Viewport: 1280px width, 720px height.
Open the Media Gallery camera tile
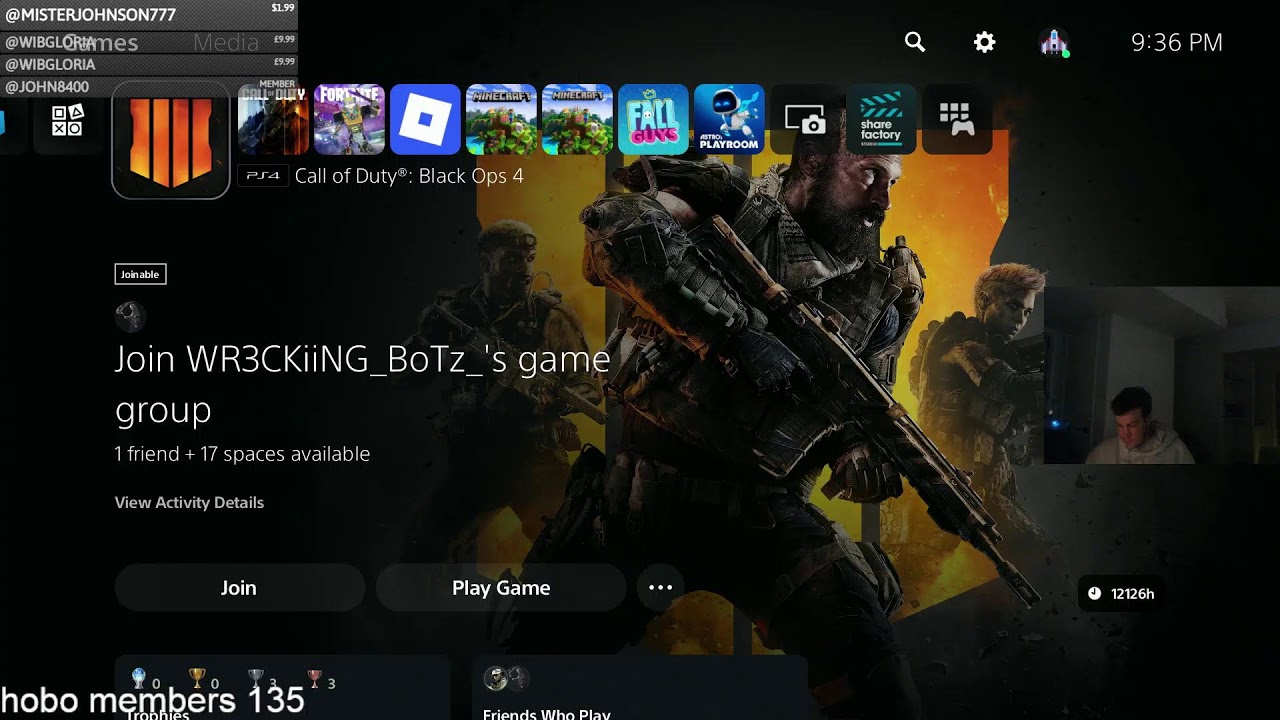coord(805,120)
